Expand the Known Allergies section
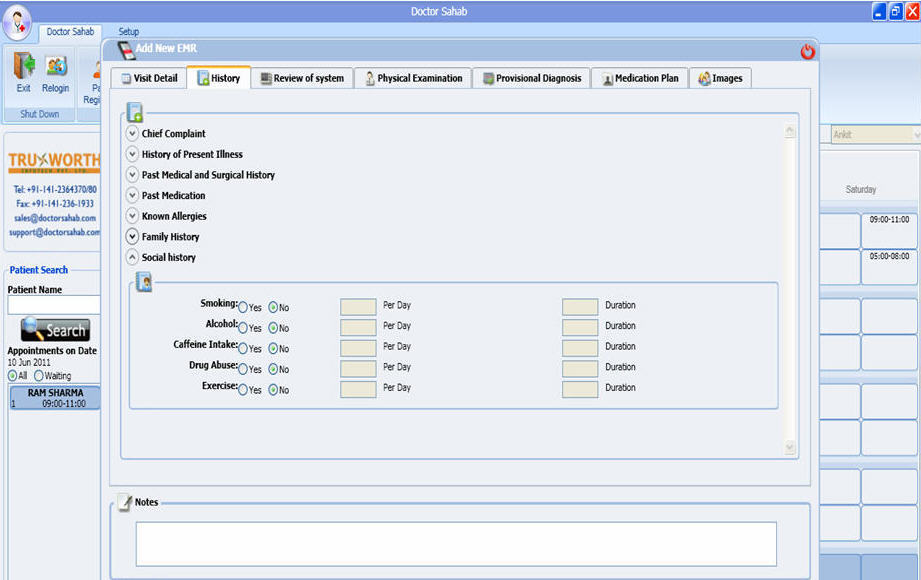This screenshot has width=921, height=580. coord(132,216)
